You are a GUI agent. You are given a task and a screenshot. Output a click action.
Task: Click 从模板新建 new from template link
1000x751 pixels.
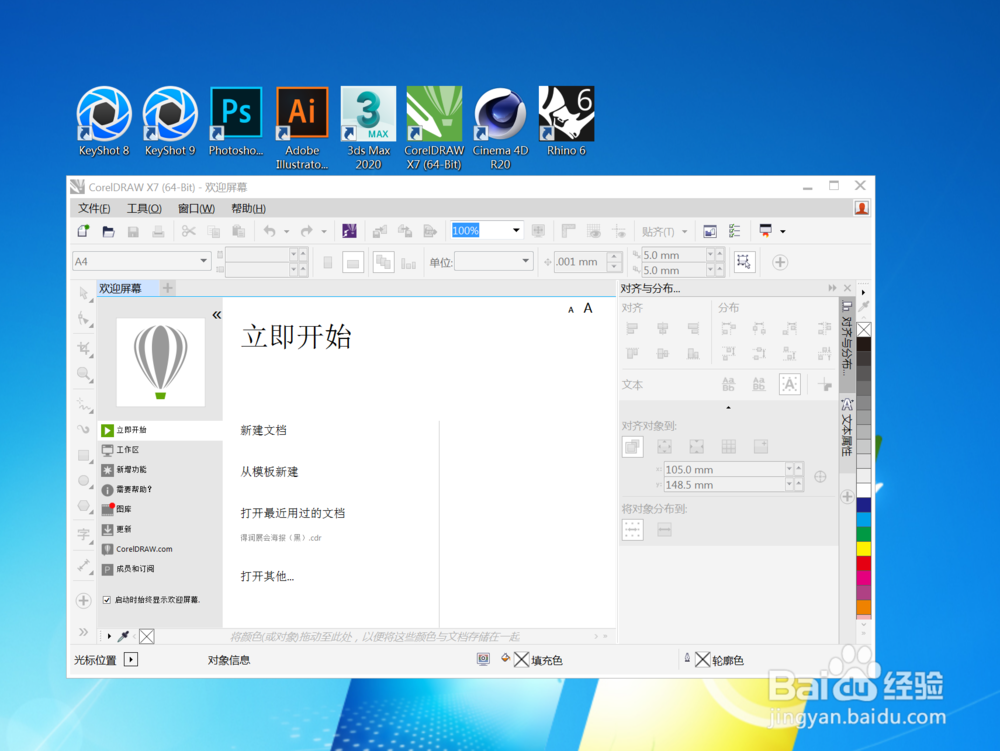click(269, 472)
